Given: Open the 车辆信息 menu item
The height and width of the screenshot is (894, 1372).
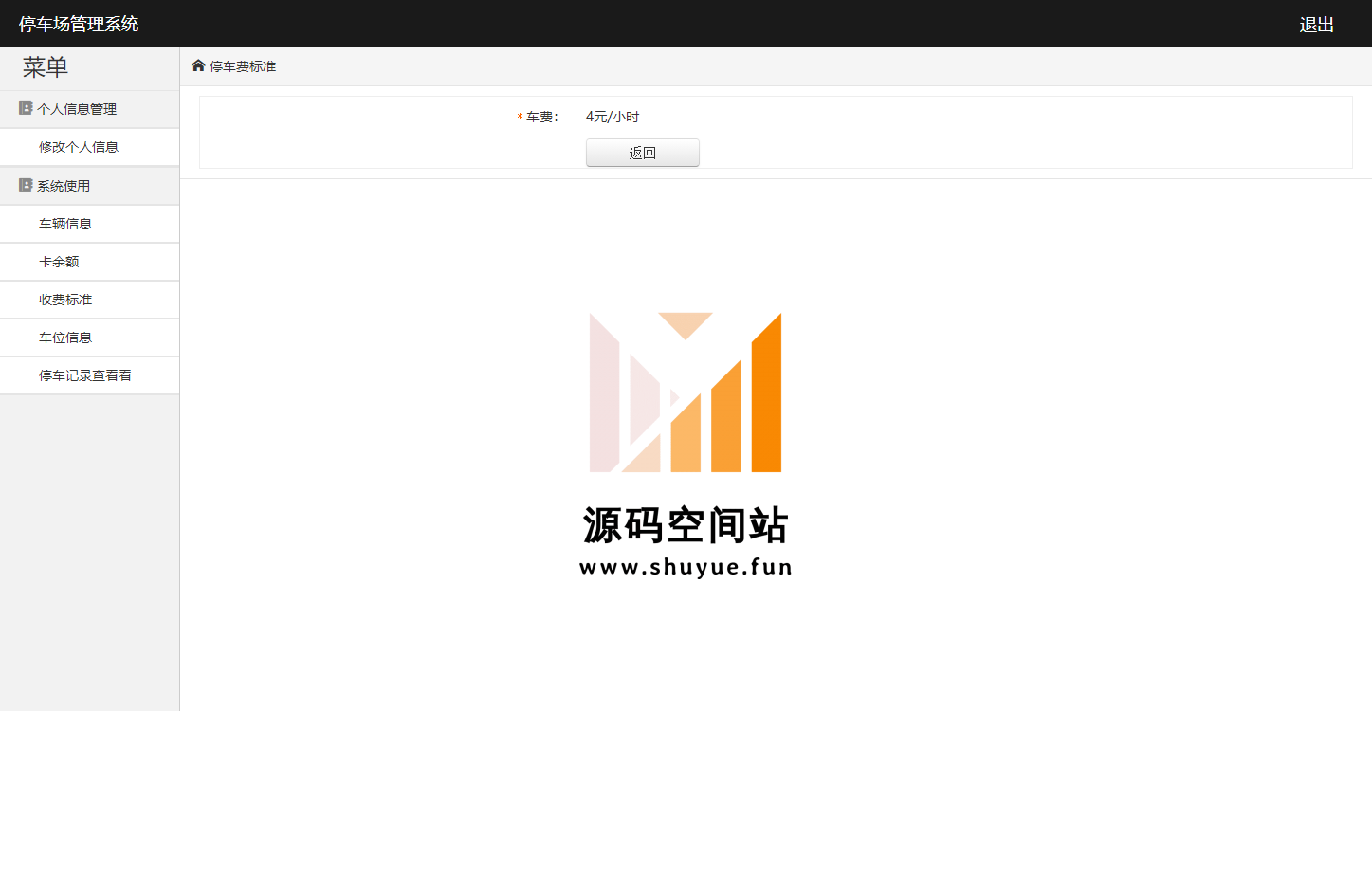Looking at the screenshot, I should [x=89, y=224].
